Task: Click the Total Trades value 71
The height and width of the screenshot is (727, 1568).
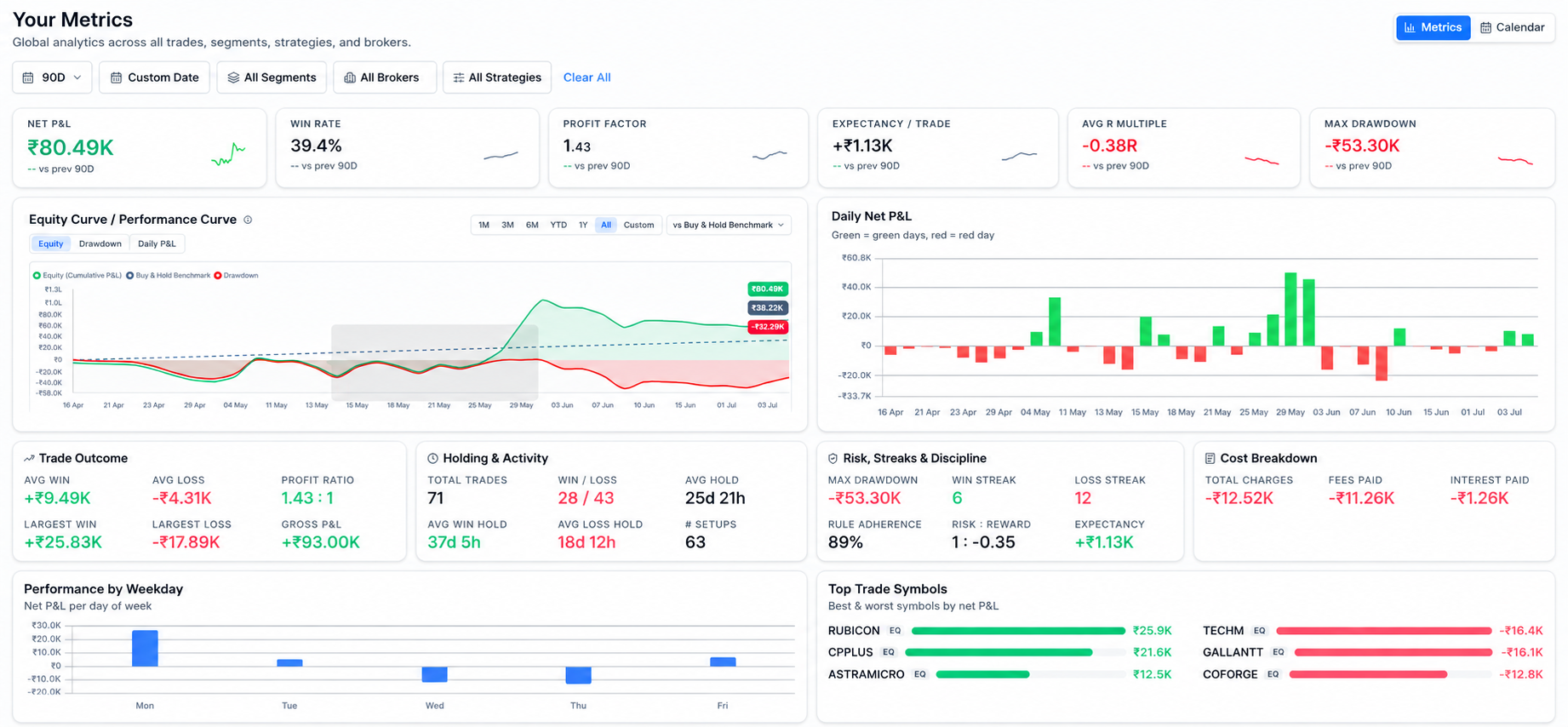Action: pyautogui.click(x=435, y=498)
